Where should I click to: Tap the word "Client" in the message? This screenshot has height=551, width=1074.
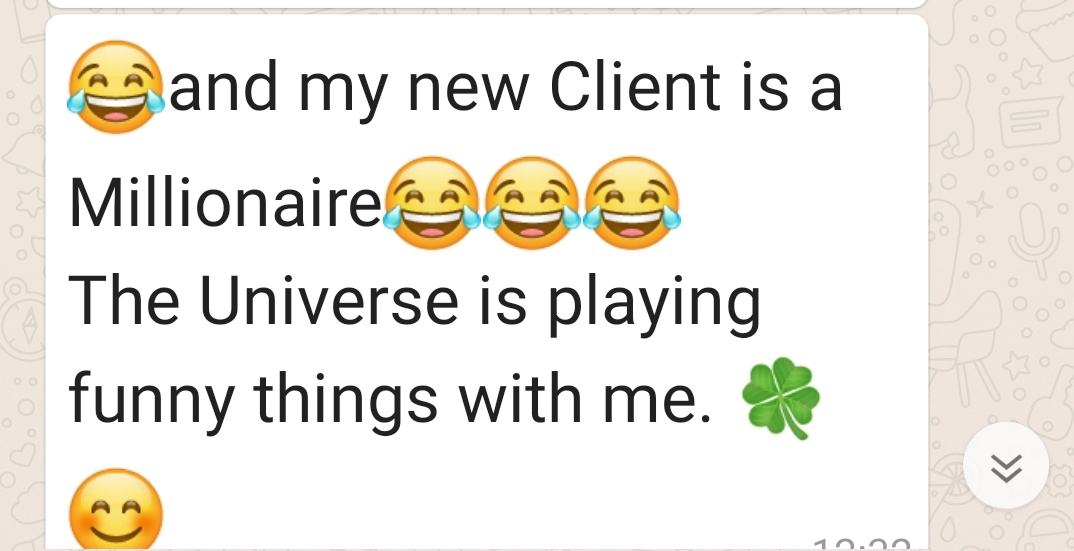click(635, 87)
